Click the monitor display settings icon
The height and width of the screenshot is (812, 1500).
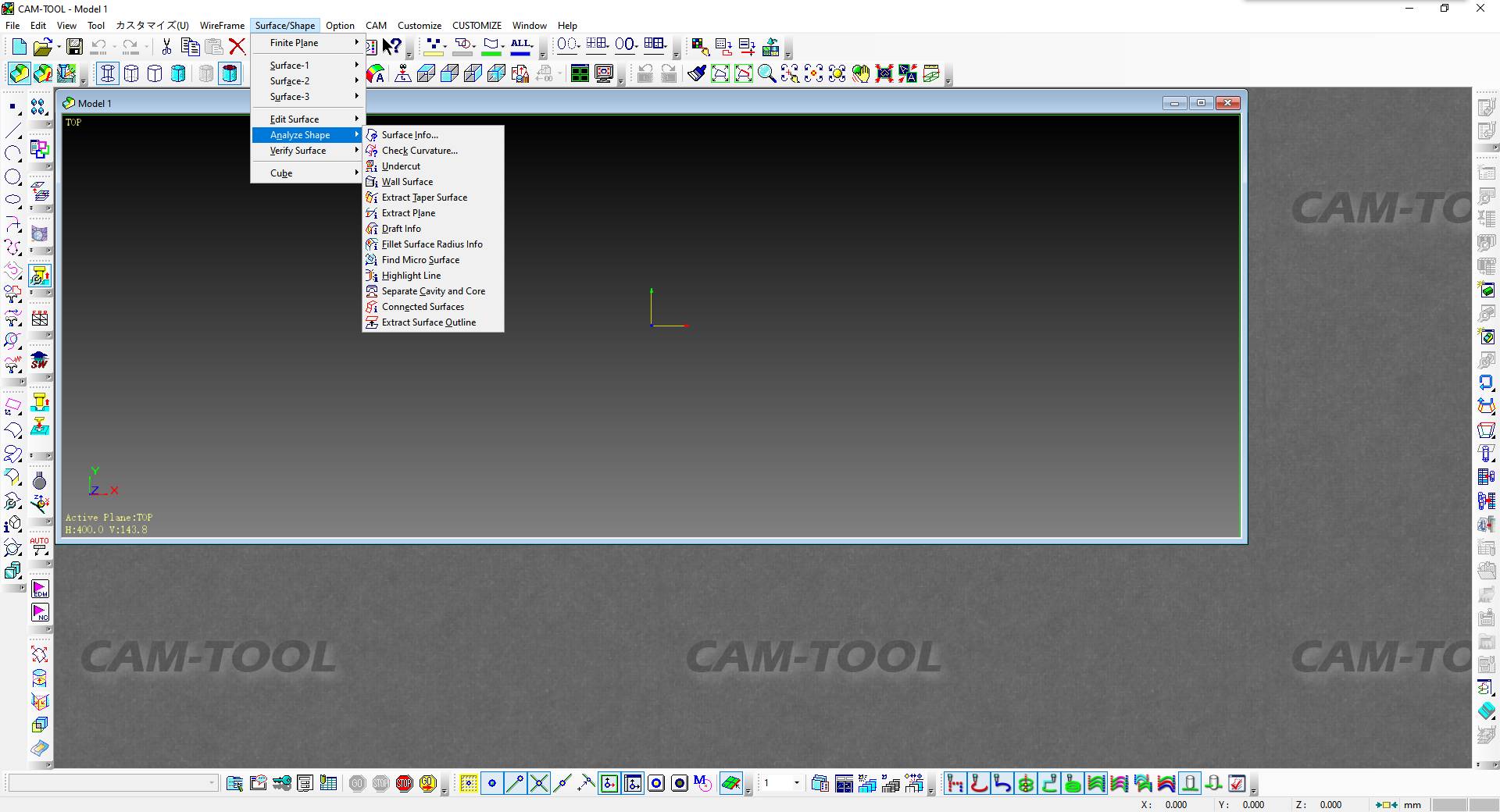tap(604, 73)
